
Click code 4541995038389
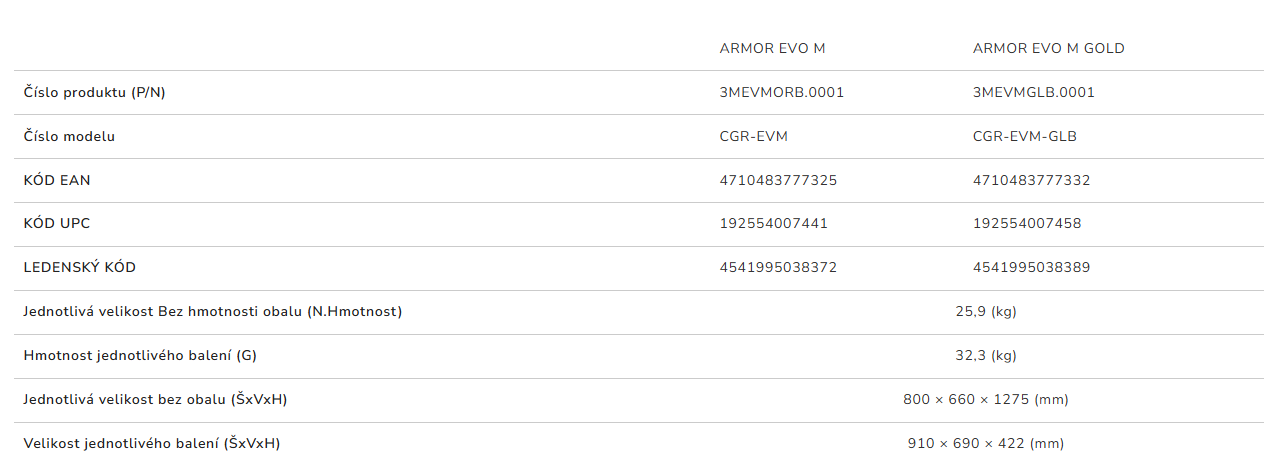tap(1031, 267)
